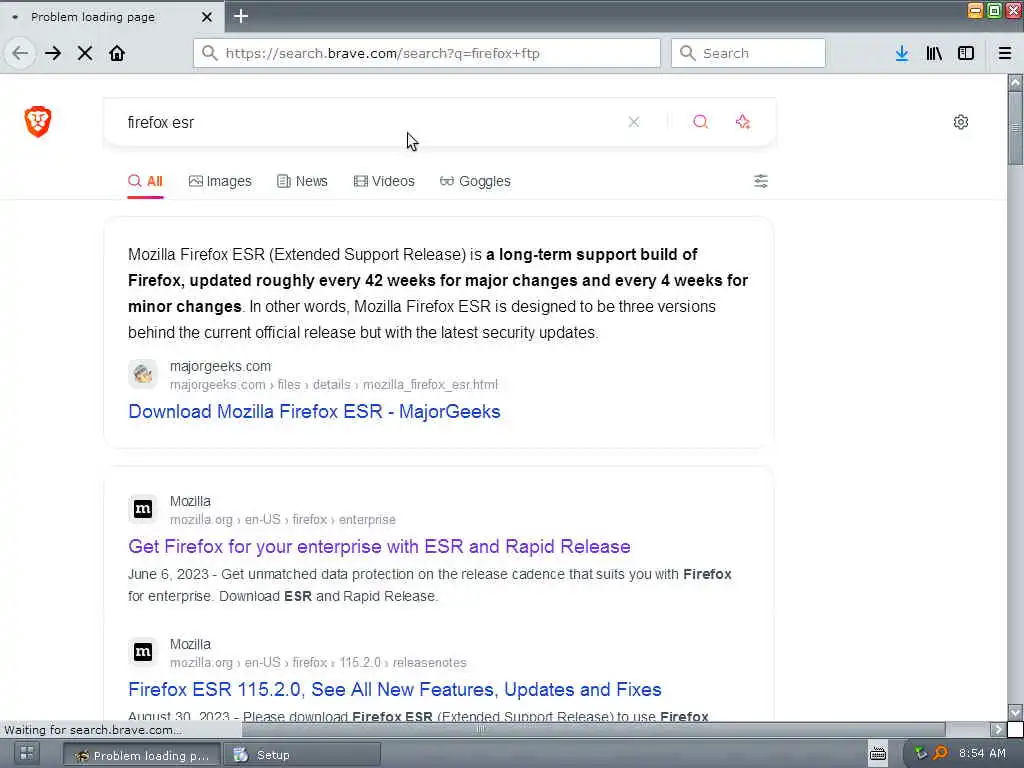This screenshot has height=768, width=1024.
Task: Focus the toolbar Search box
Action: coord(748,53)
